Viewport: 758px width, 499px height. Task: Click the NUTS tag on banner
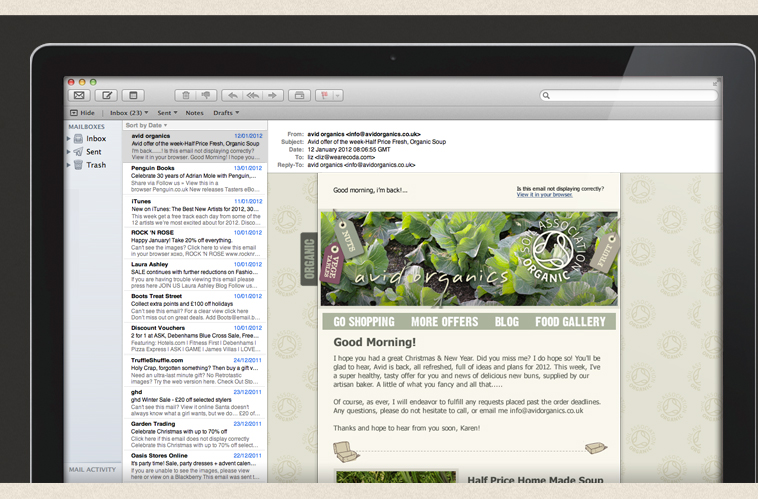[349, 238]
